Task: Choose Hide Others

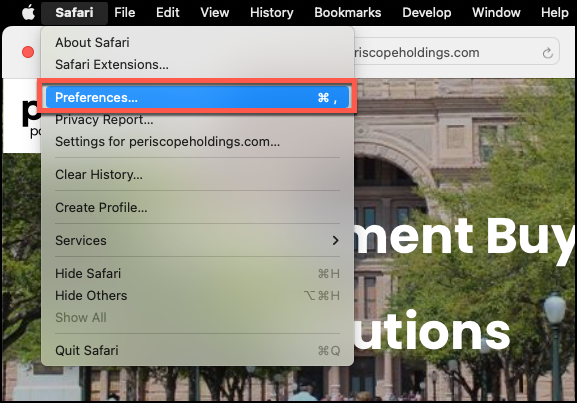Action: (x=197, y=296)
